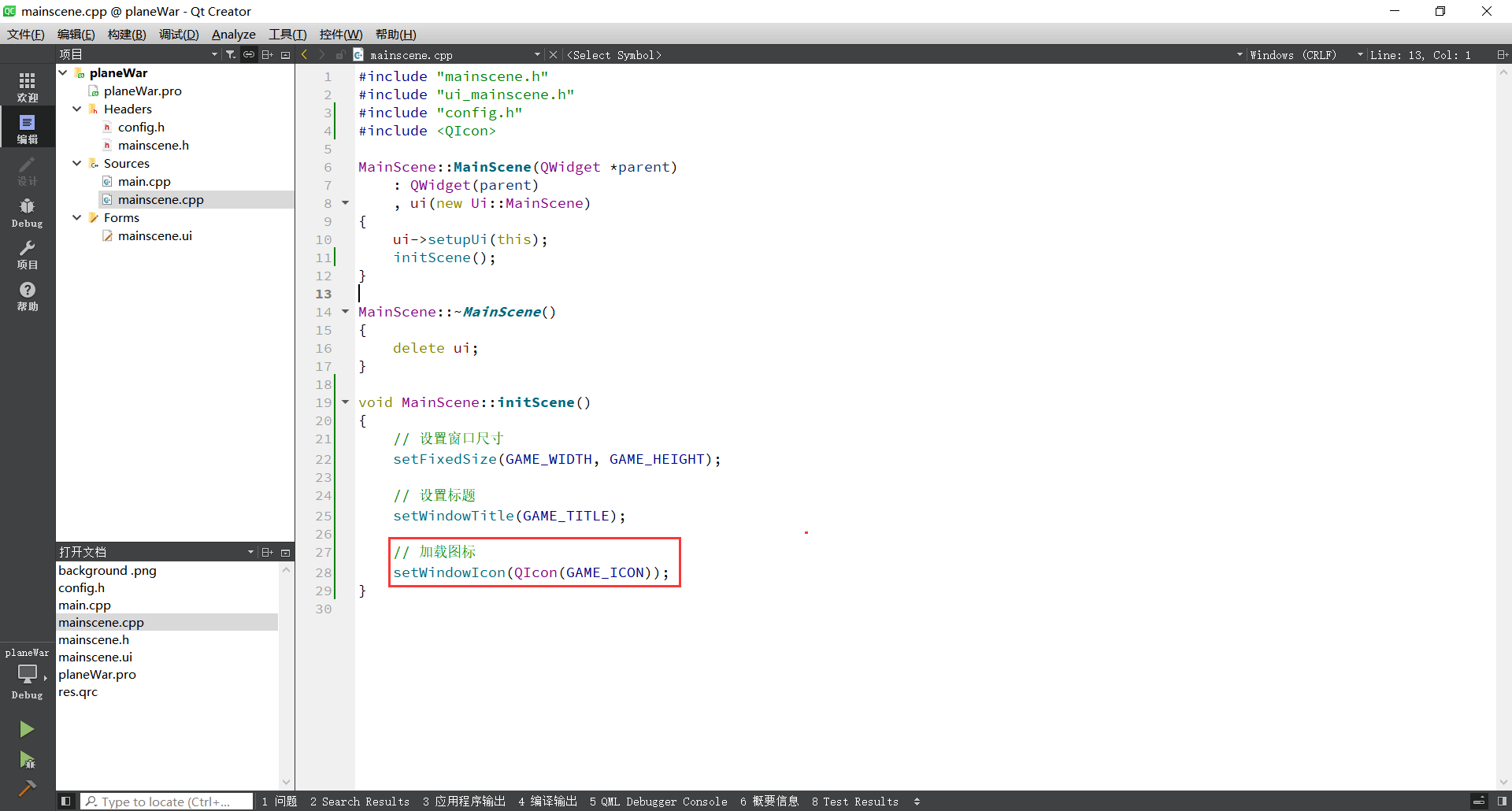This screenshot has height=811, width=1512.
Task: Open the Help (帮助) mode
Action: [x=27, y=296]
